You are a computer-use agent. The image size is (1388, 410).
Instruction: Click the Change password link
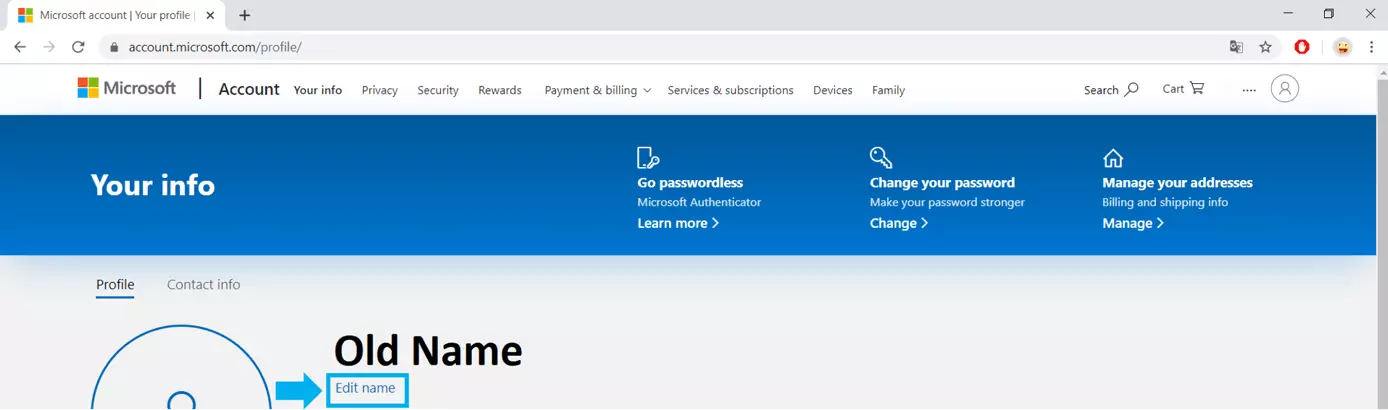tap(899, 223)
